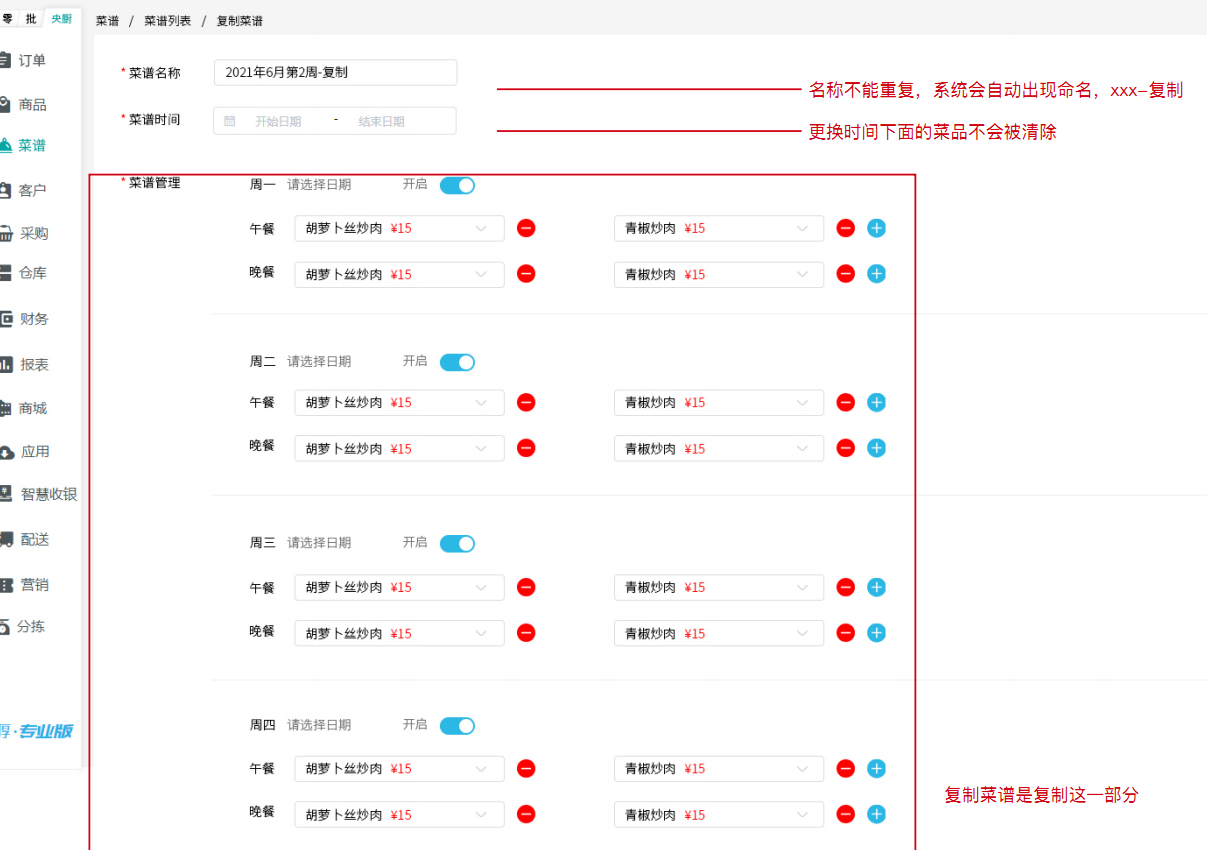Switch to the 零 tab
This screenshot has height=850, width=1207.
coord(8,19)
